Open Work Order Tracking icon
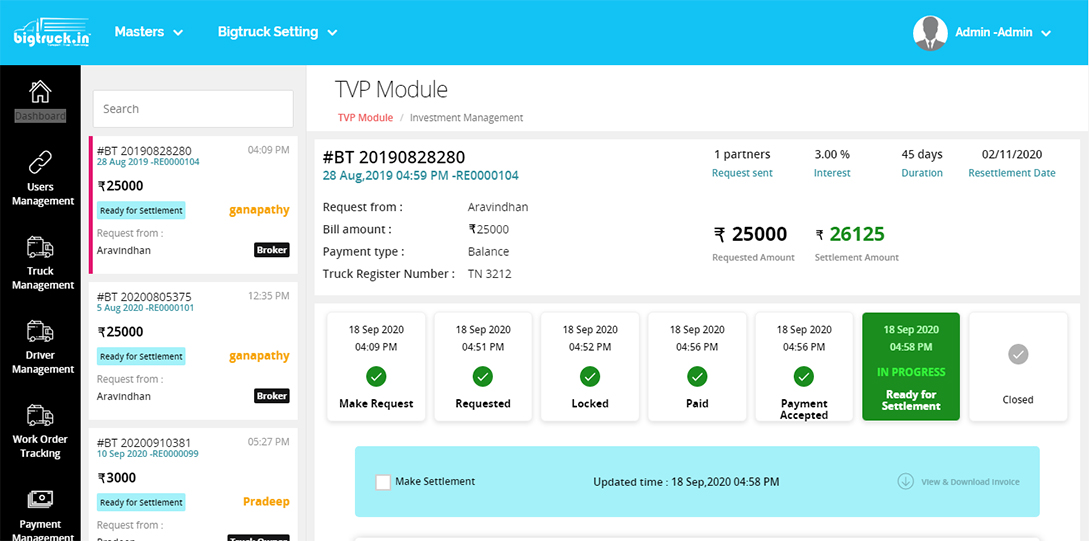The image size is (1089, 541). 41,415
